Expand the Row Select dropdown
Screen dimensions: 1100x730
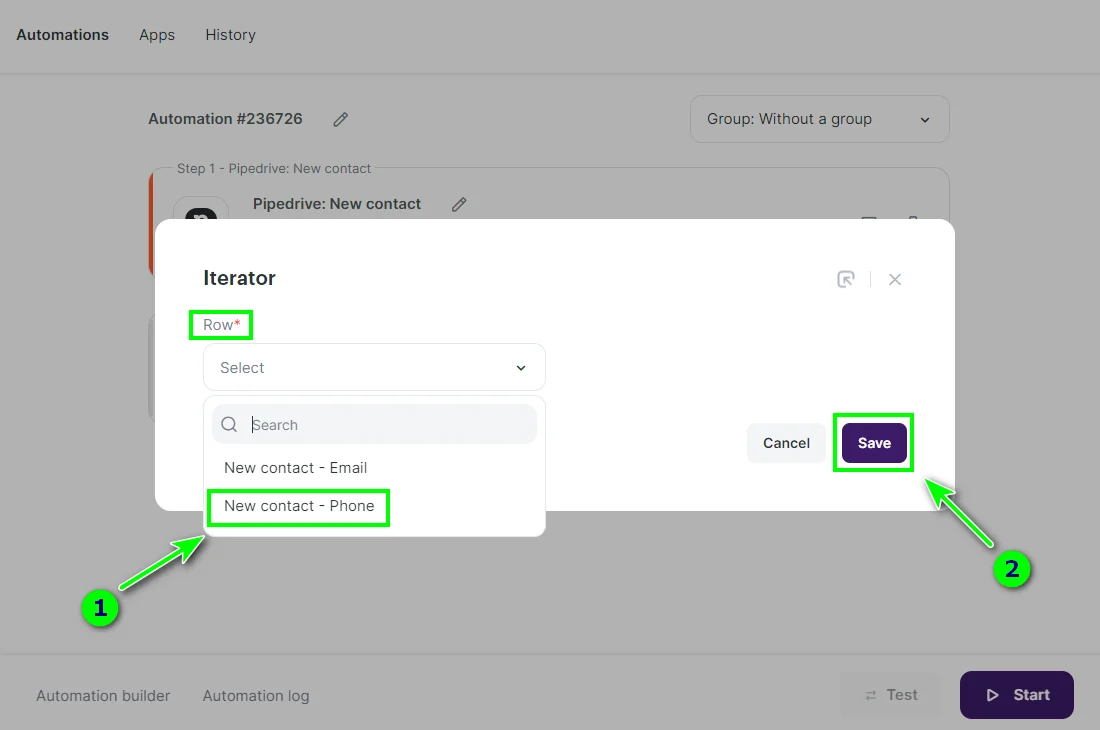click(x=374, y=367)
